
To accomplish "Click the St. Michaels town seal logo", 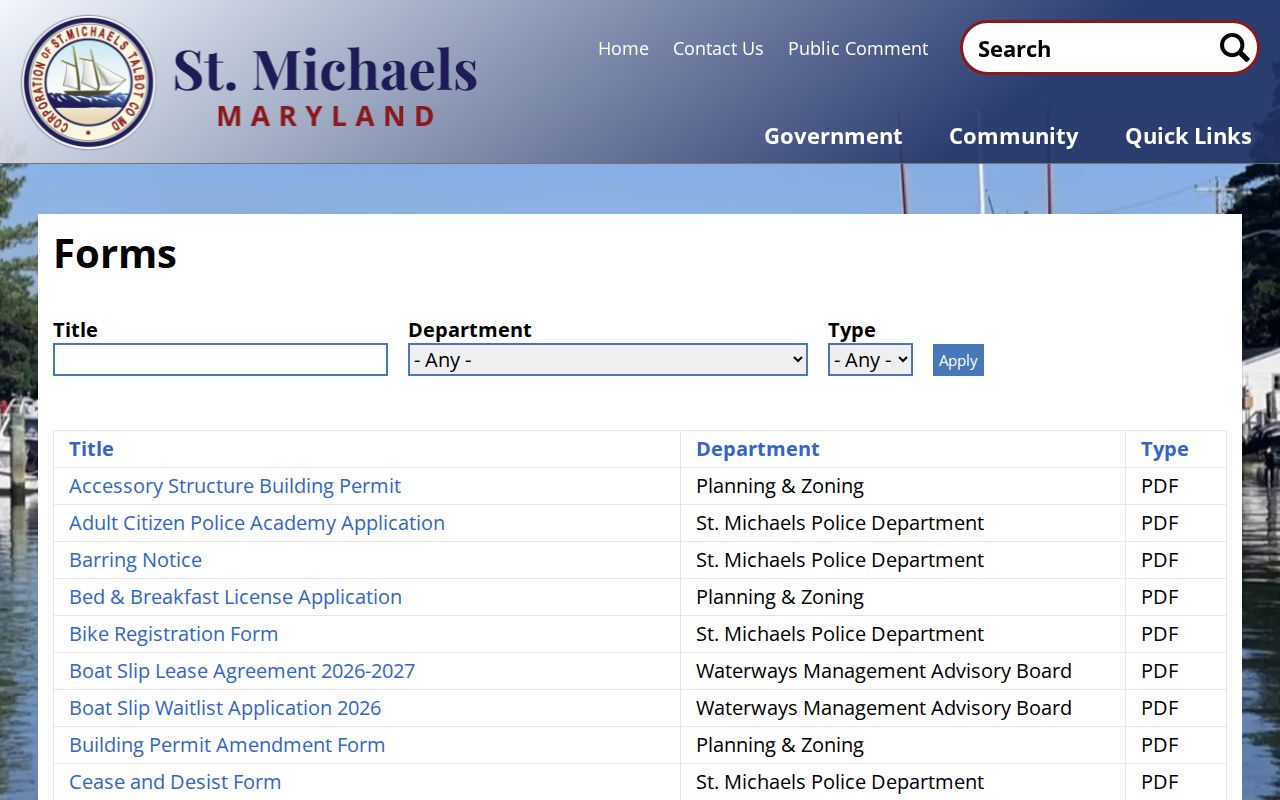I will point(88,82).
